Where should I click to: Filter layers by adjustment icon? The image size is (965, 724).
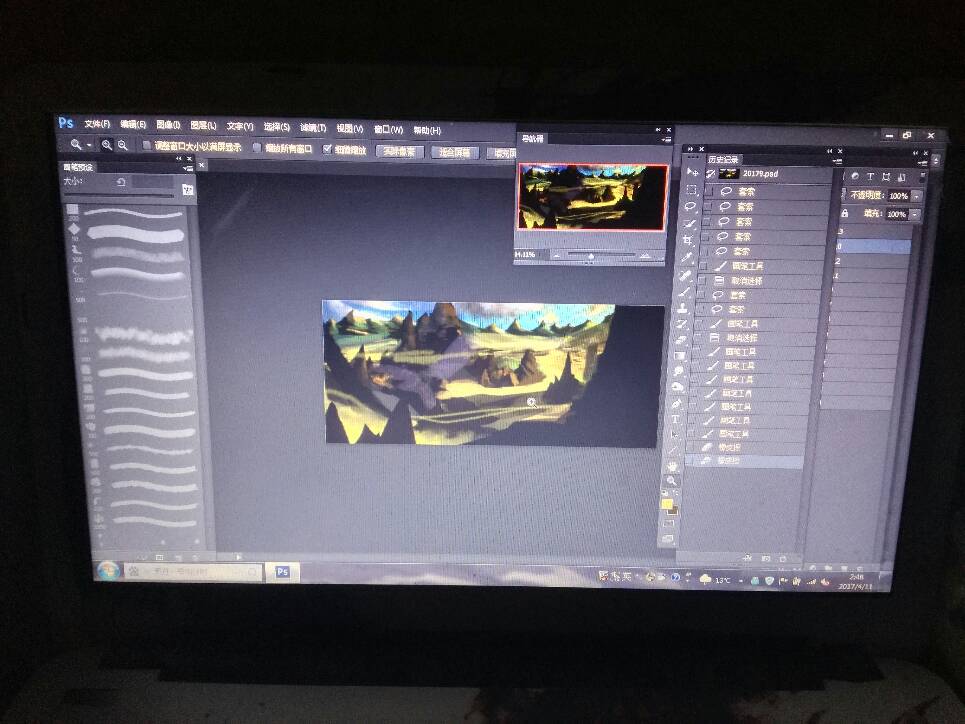pos(855,177)
